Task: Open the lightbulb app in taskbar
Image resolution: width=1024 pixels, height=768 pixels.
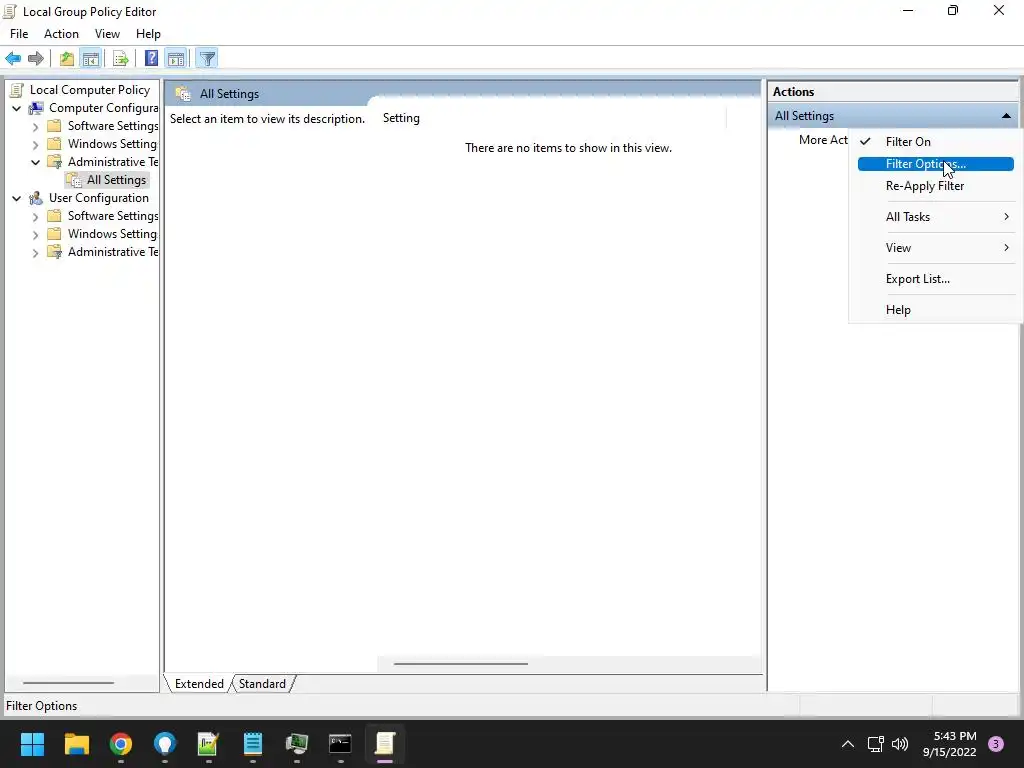Action: click(165, 744)
